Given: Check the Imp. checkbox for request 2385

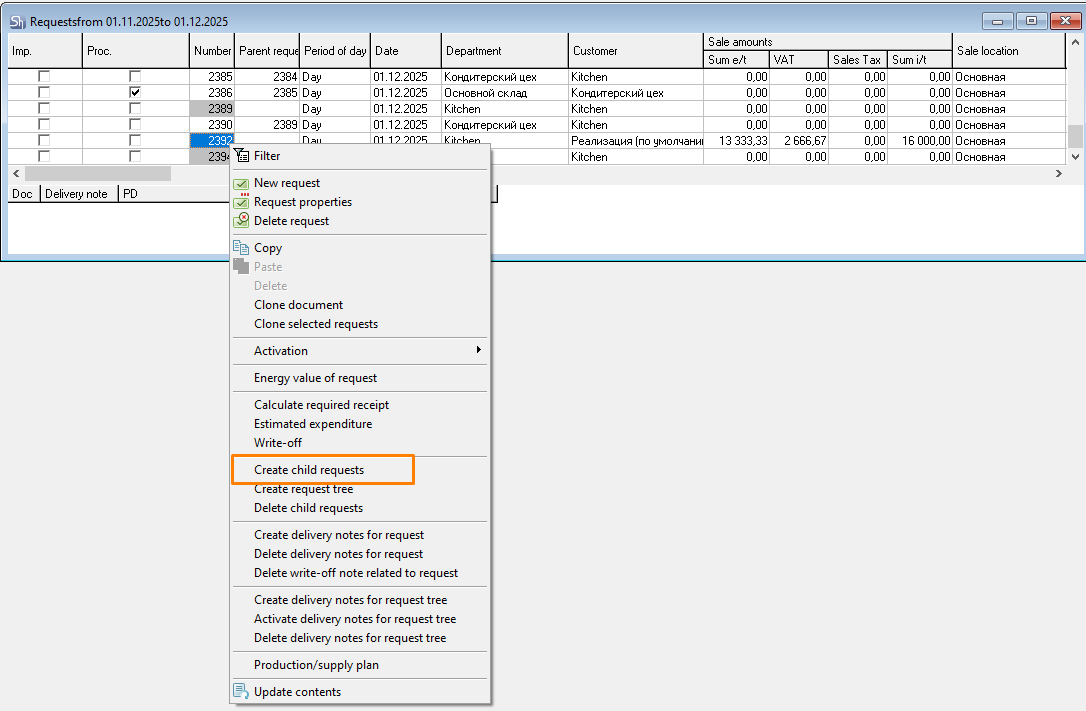Looking at the screenshot, I should [x=44, y=77].
